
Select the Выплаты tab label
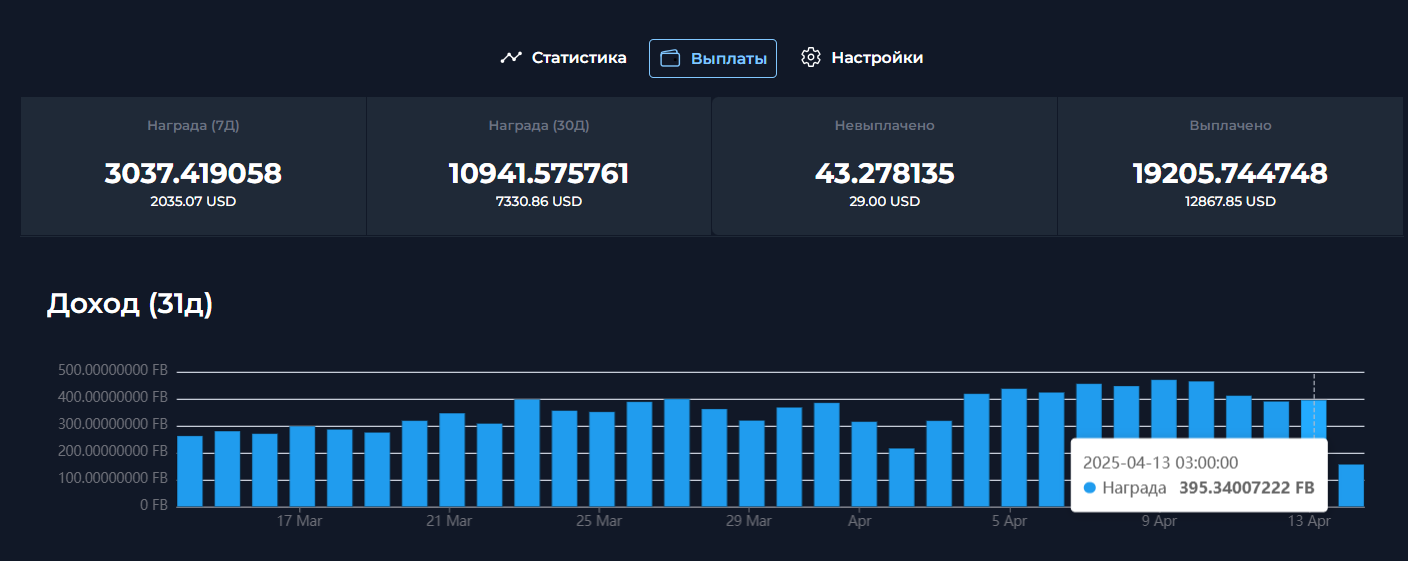729,58
